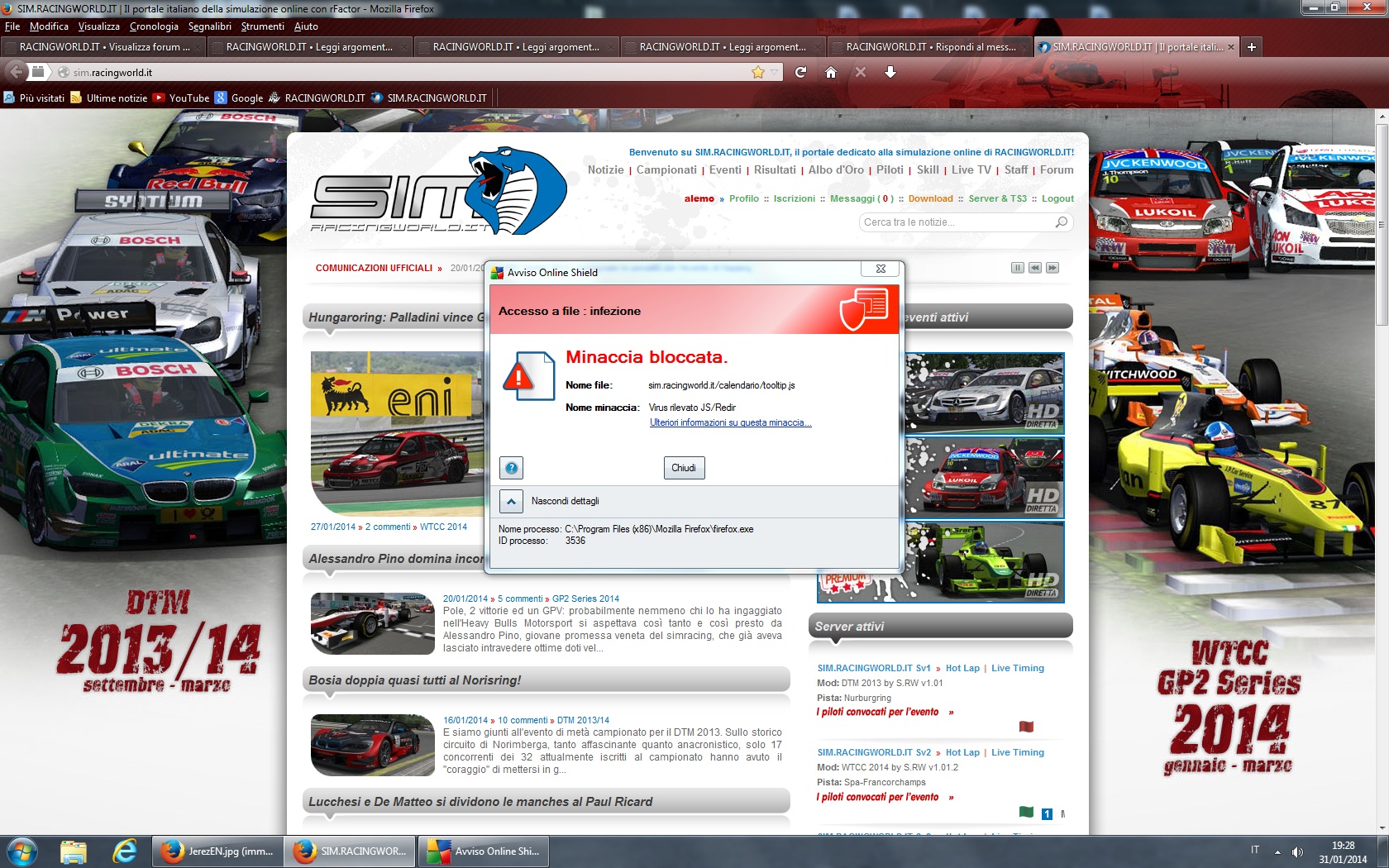Reload the page with the refresh icon
This screenshot has width=1389, height=868.
click(x=800, y=72)
